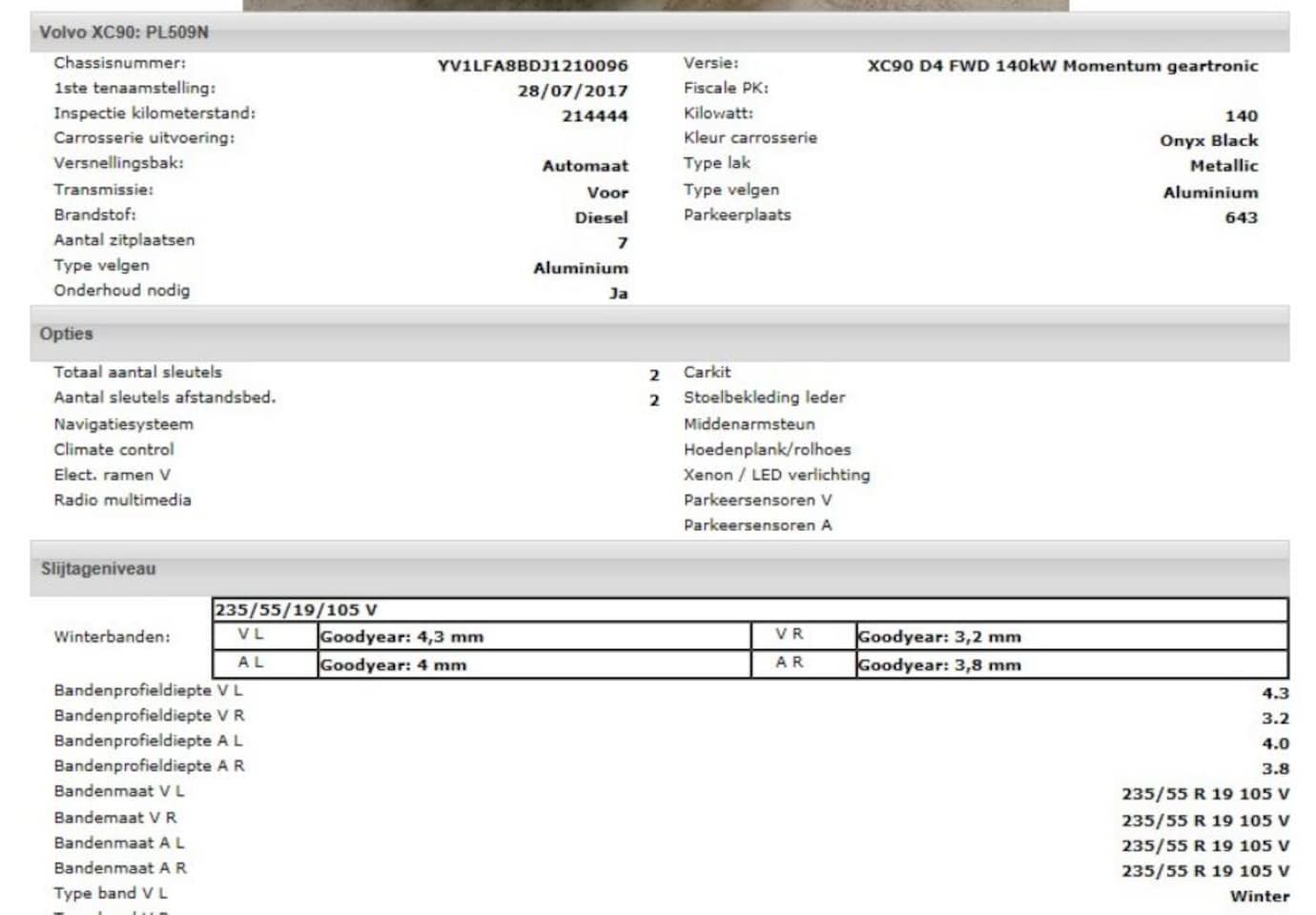The image size is (1316, 915).
Task: Click the Radio multimedia option
Action: tap(122, 499)
